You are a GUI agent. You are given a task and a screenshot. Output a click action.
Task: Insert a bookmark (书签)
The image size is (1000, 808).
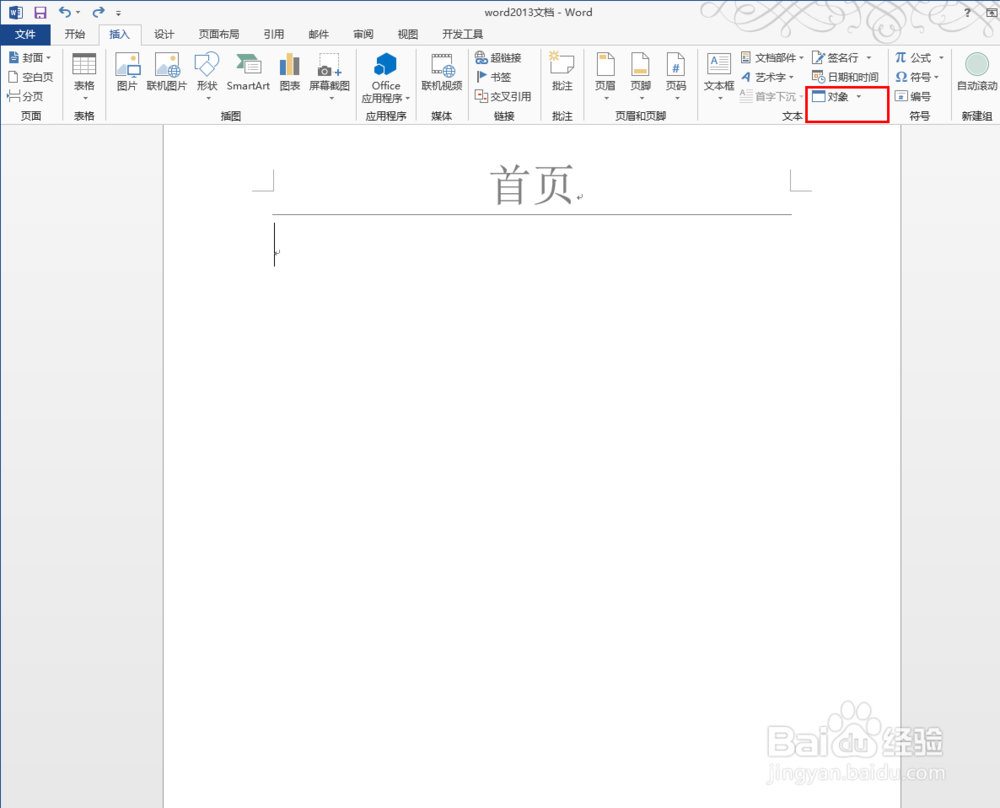pyautogui.click(x=493, y=77)
